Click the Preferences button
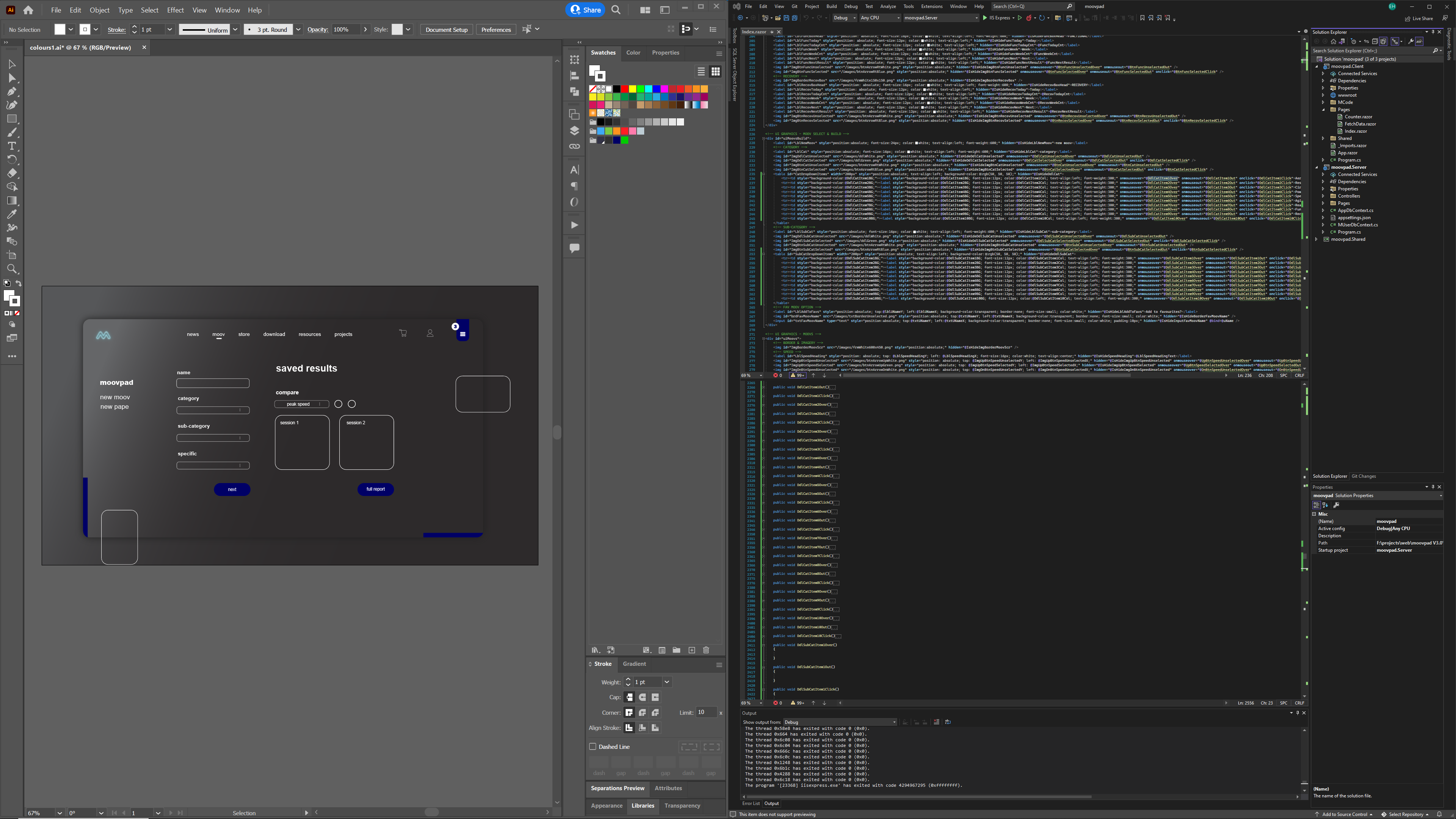The width and height of the screenshot is (1456, 819). click(496, 30)
